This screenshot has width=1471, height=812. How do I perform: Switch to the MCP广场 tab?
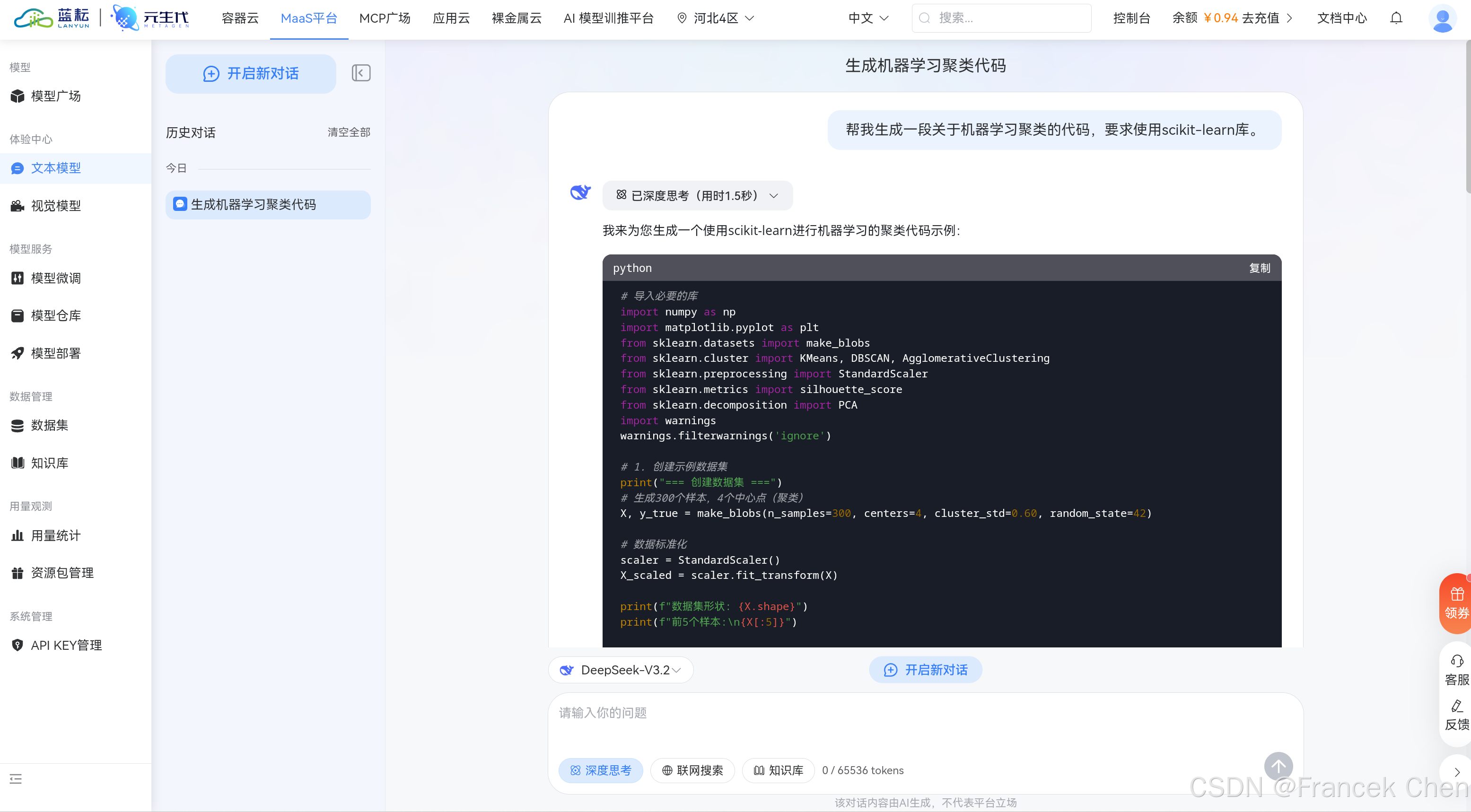pos(385,17)
